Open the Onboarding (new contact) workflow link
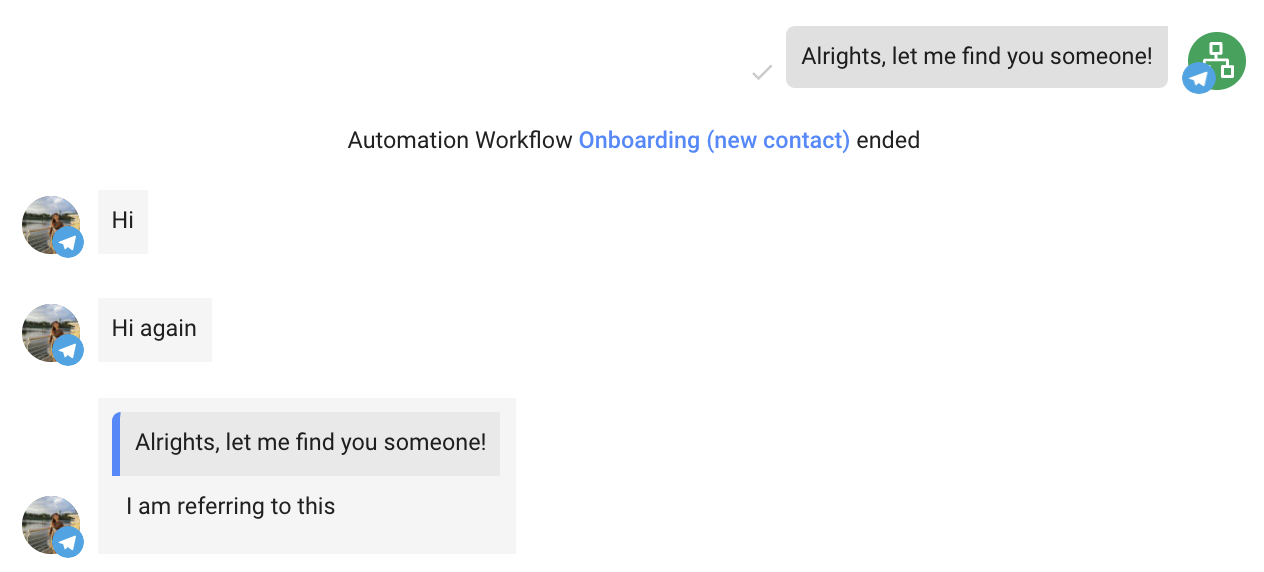Viewport: 1264px width, 572px height. (x=714, y=140)
